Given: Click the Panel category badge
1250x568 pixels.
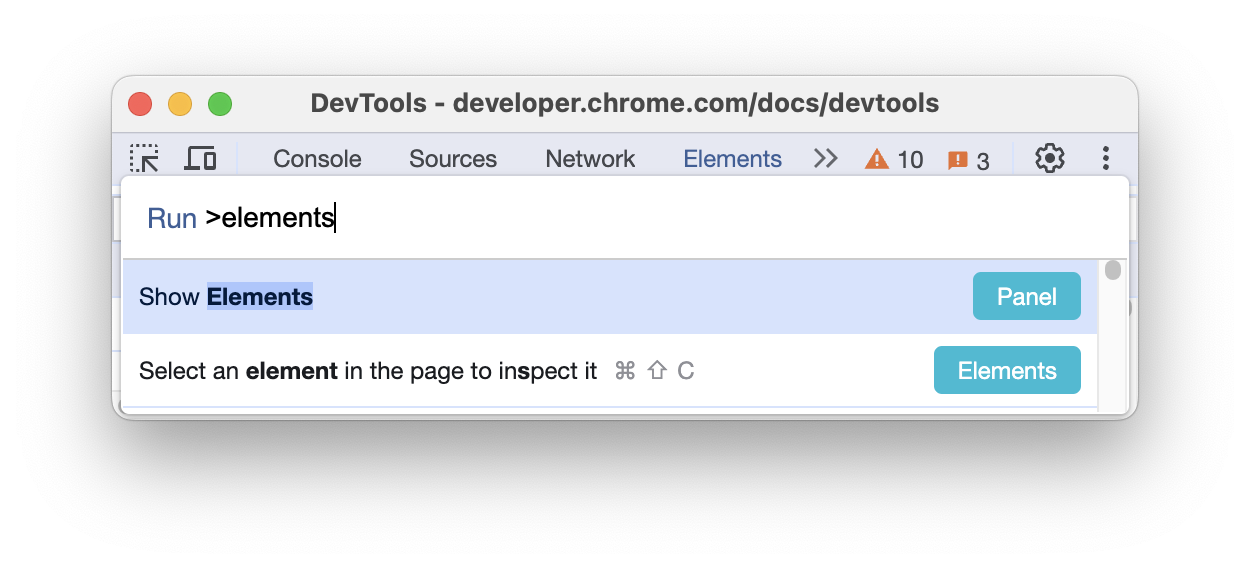Looking at the screenshot, I should (x=1026, y=297).
